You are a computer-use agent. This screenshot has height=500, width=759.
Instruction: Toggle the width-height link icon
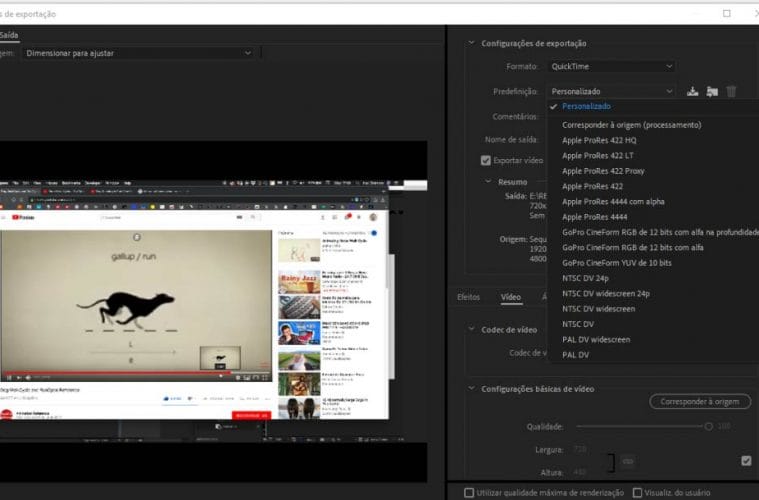click(x=628, y=461)
